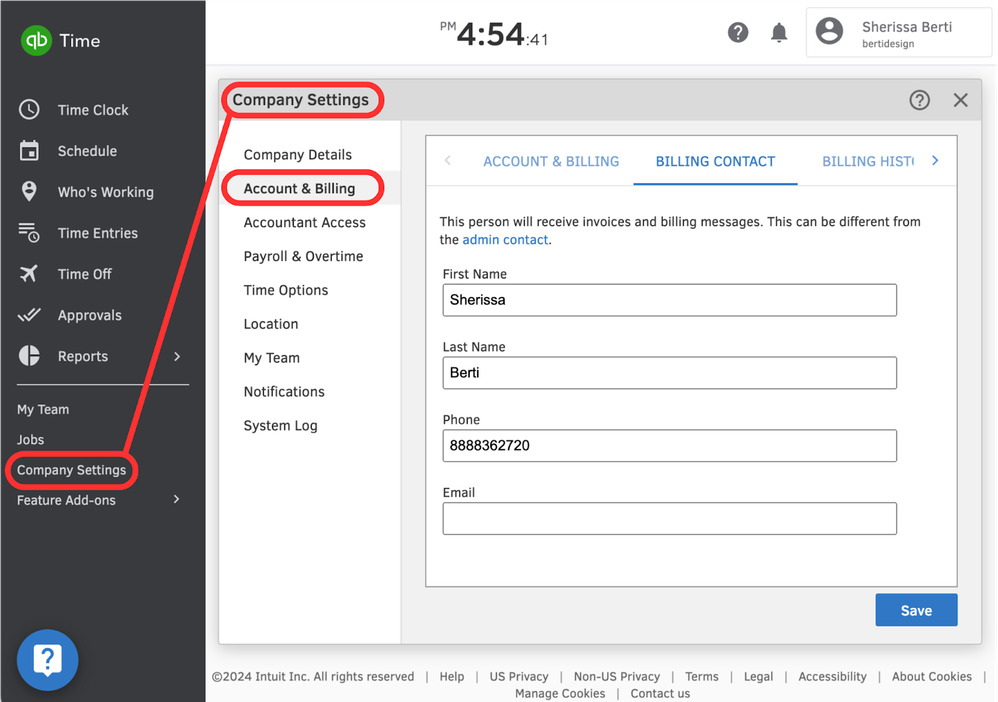Open the blue help chat bubble
The width and height of the screenshot is (998, 702).
click(x=48, y=660)
